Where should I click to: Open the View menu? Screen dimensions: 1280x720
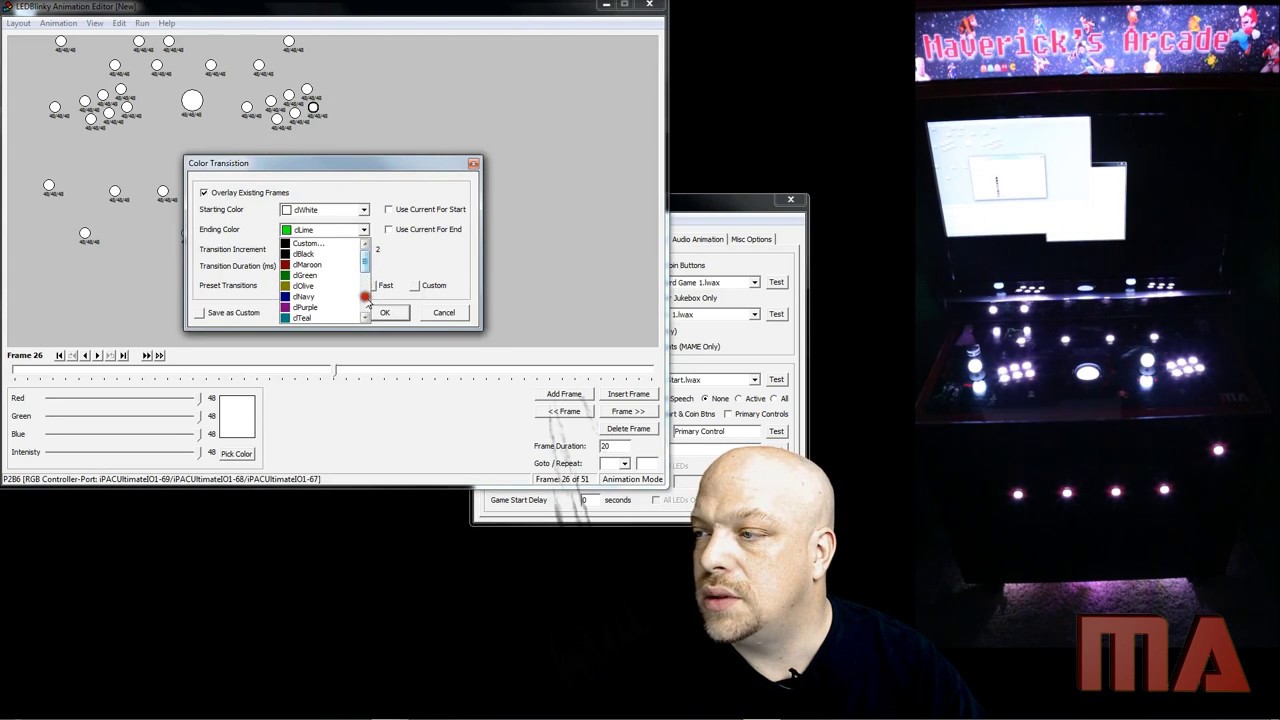(95, 23)
